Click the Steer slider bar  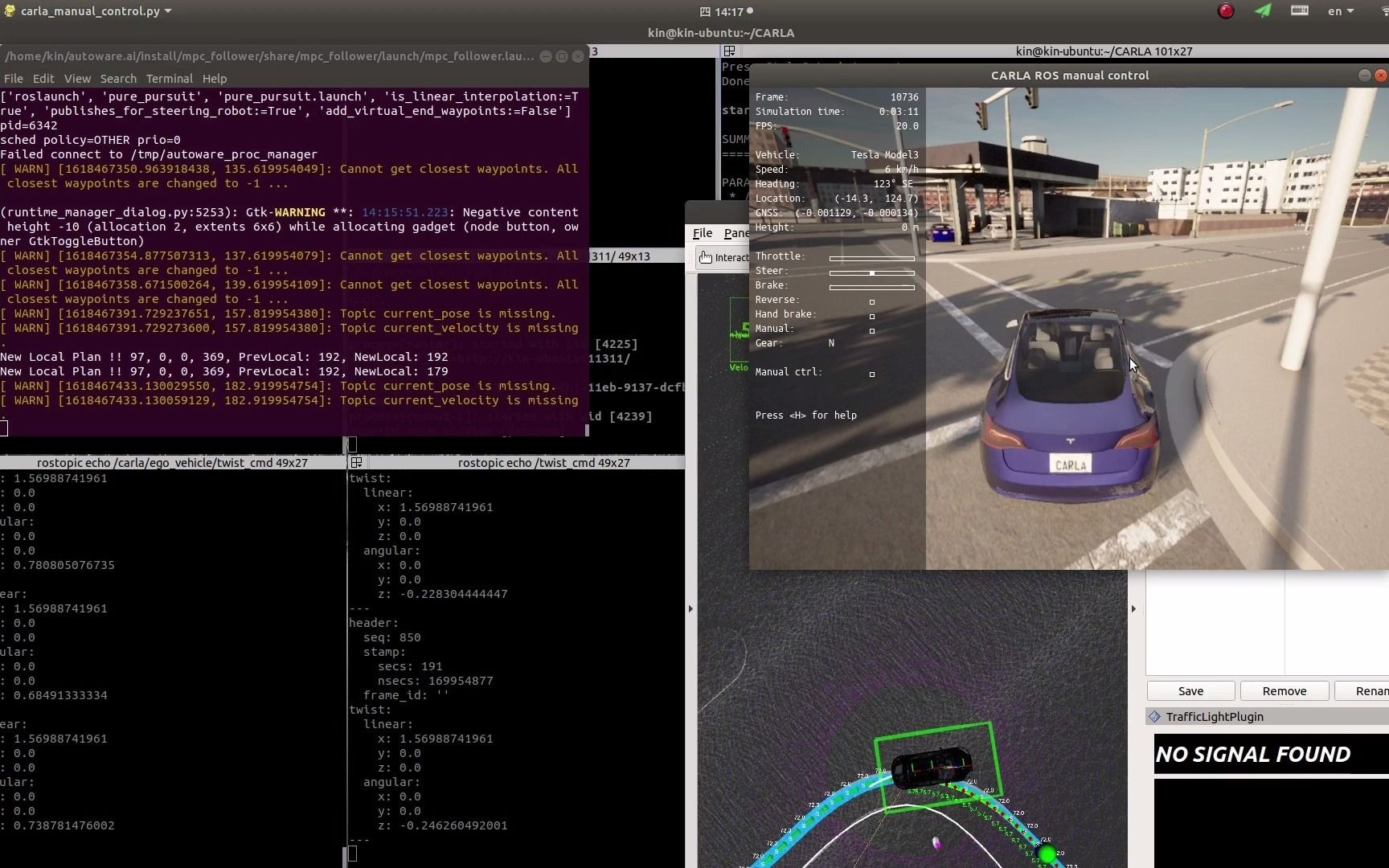[x=871, y=273]
